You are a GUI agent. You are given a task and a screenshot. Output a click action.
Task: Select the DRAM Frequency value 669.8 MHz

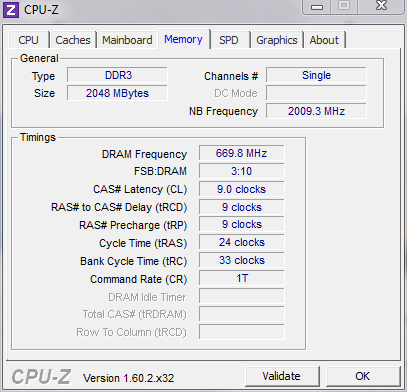tap(242, 153)
